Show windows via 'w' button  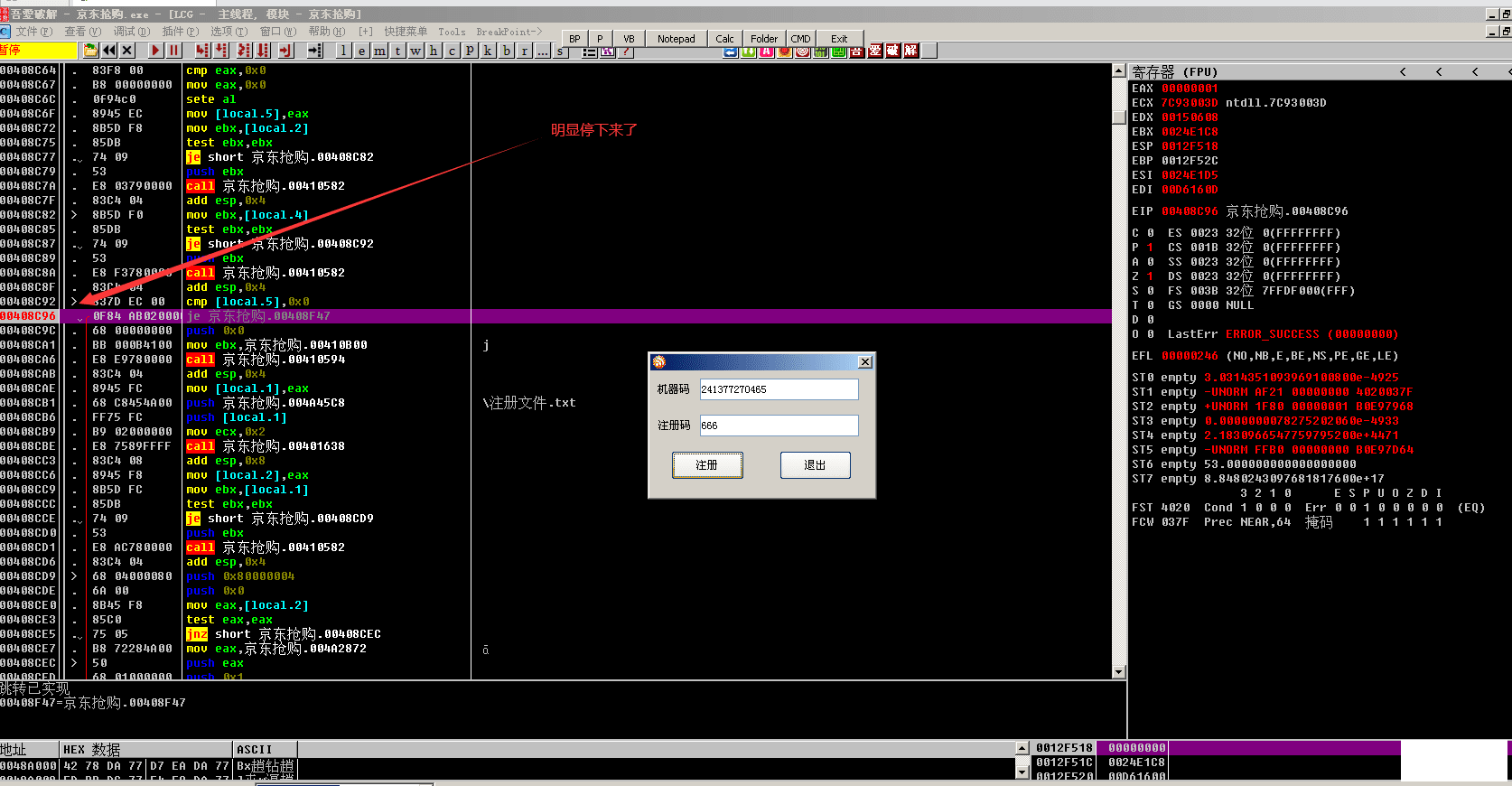(x=416, y=51)
